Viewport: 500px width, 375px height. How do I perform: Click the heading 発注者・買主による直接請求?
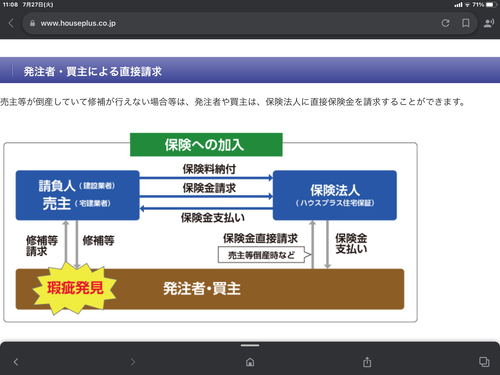[x=93, y=71]
